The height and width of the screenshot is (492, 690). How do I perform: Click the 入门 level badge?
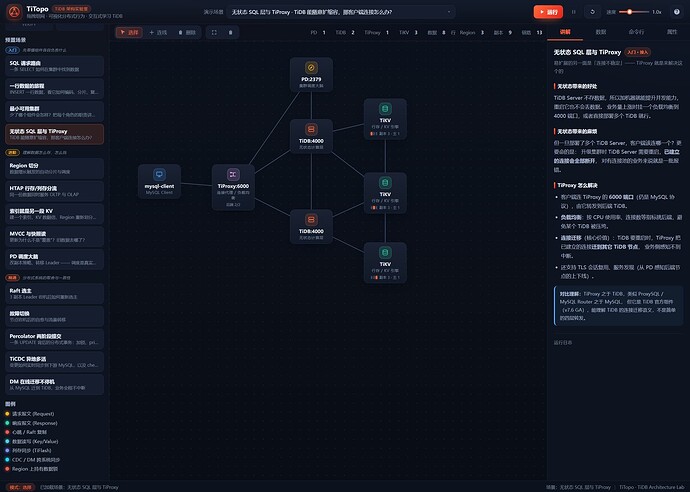click(x=12, y=50)
